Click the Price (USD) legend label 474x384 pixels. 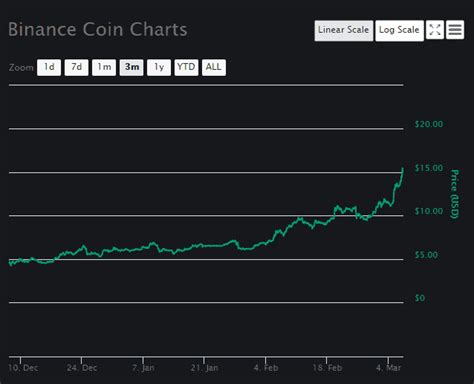[455, 194]
